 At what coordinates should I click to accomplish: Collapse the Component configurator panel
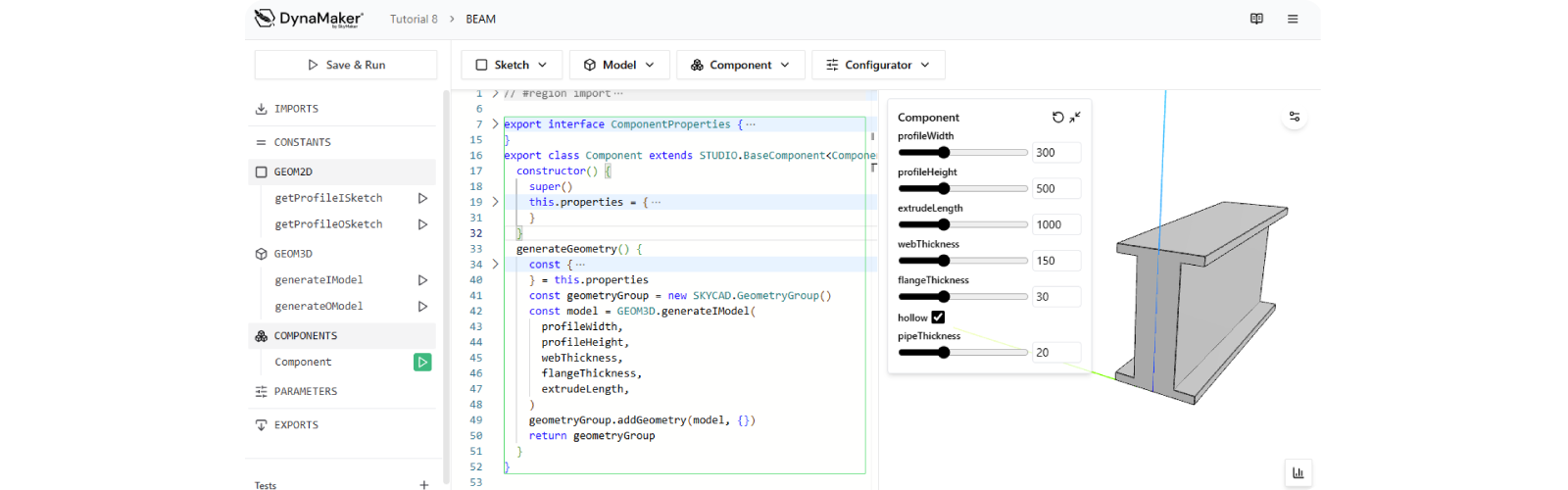tap(1075, 118)
